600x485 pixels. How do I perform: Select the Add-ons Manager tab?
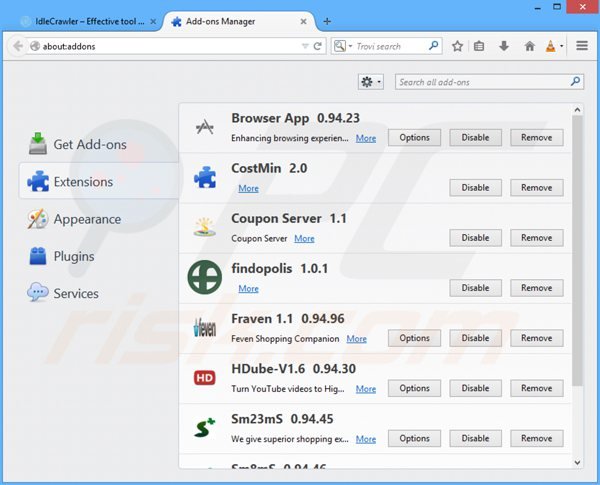coord(239,21)
